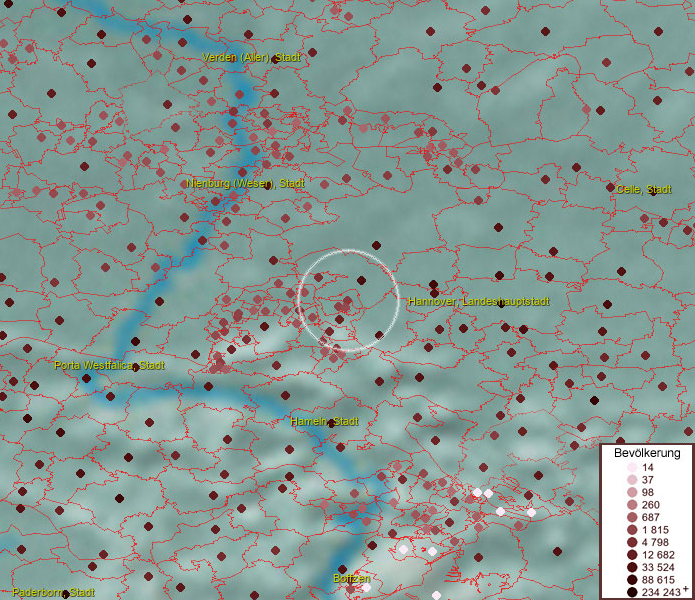Click the legend value 687
The image size is (695, 600).
point(651,517)
